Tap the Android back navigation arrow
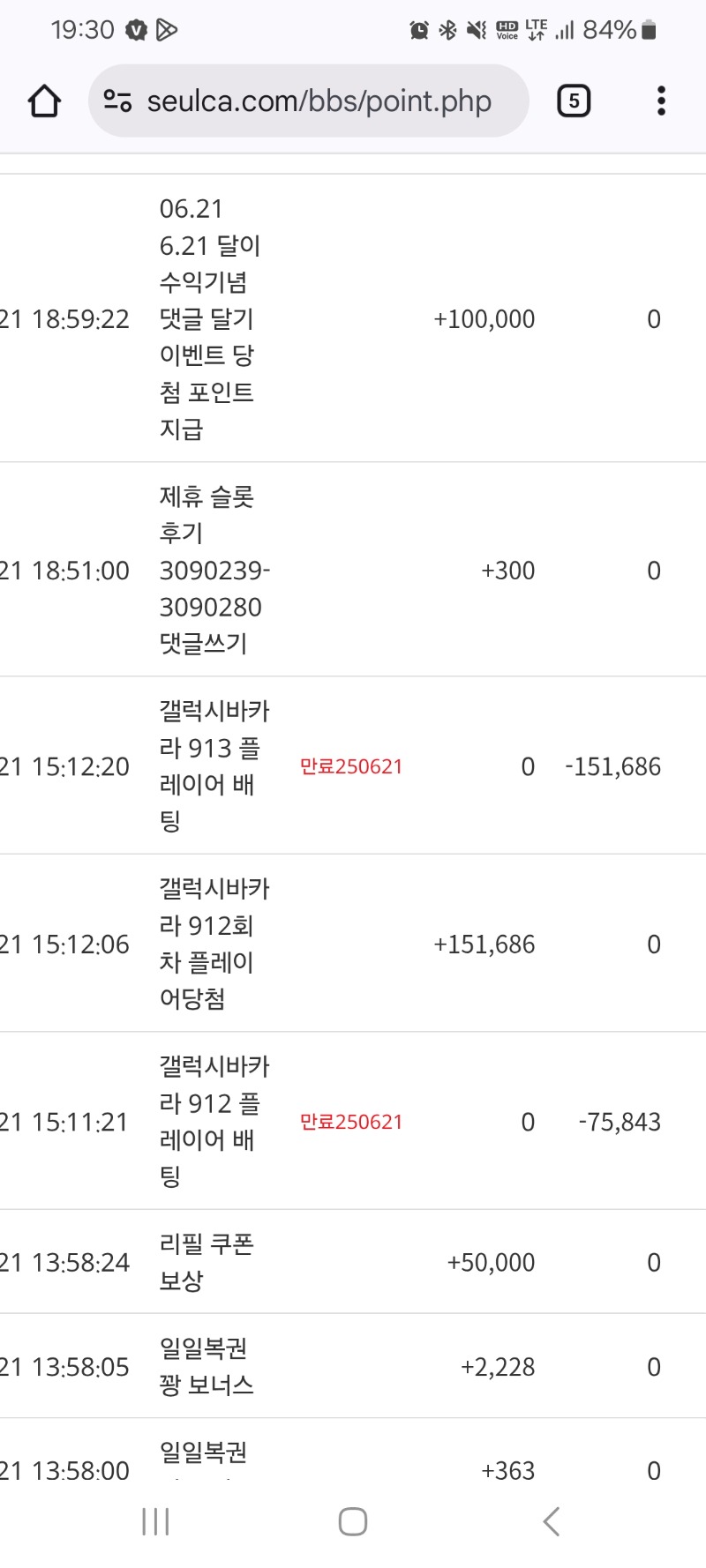 [x=552, y=1521]
